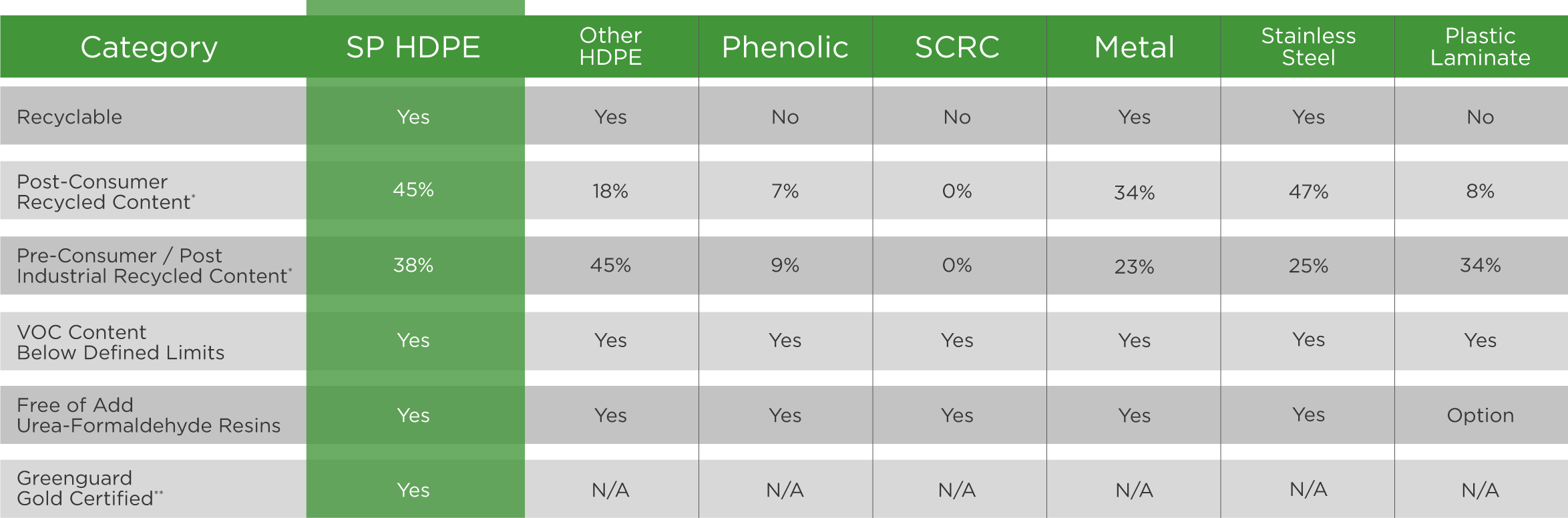Click Free of Add Urea-Formaldehyde Resins label
Image resolution: width=1568 pixels, height=518 pixels.
click(x=148, y=415)
